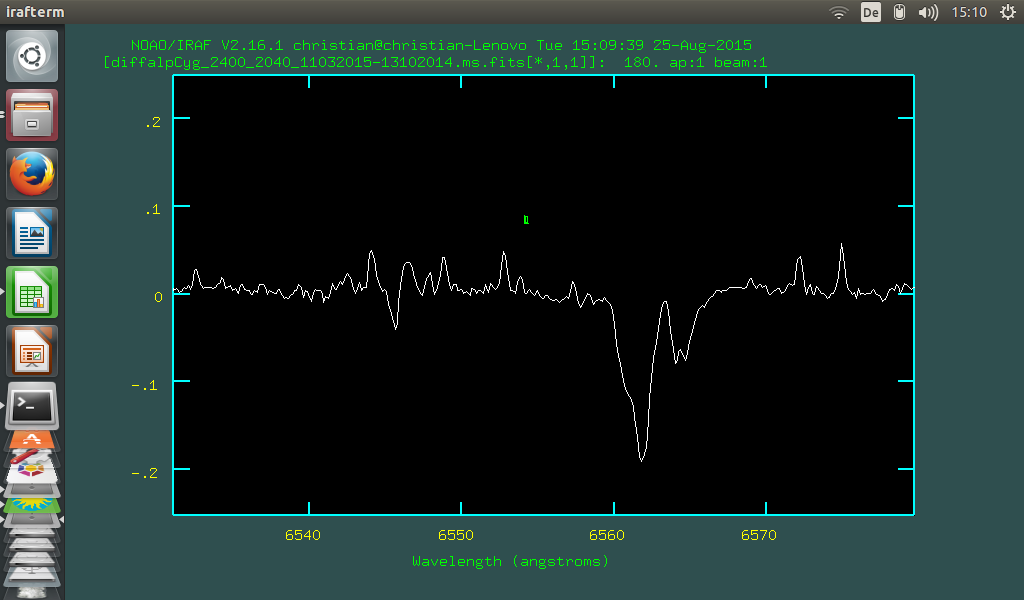Mute audio via the speaker icon
Screen dimensions: 1024x600
coord(928,12)
